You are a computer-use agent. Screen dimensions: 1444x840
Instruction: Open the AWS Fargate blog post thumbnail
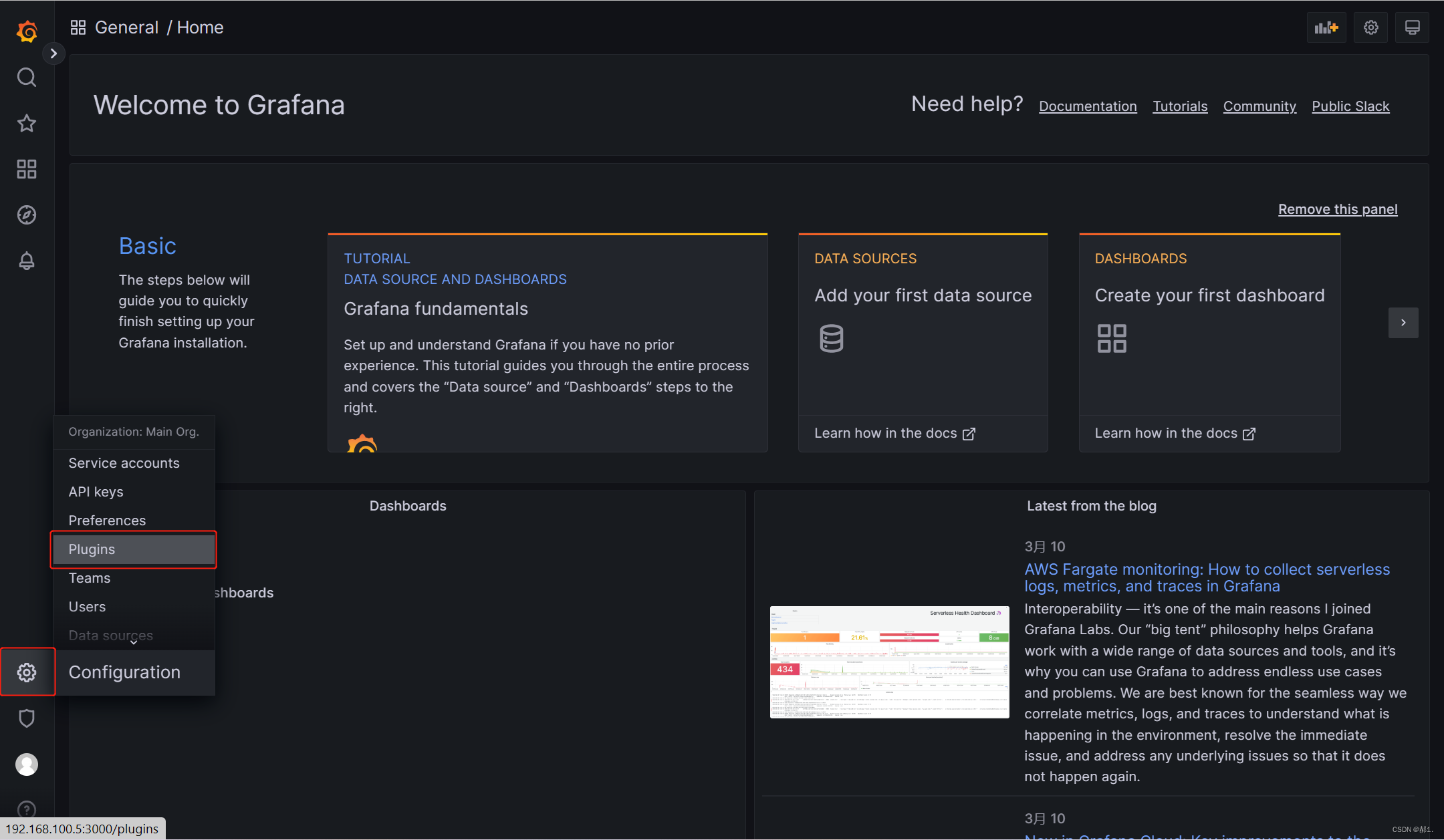click(889, 662)
